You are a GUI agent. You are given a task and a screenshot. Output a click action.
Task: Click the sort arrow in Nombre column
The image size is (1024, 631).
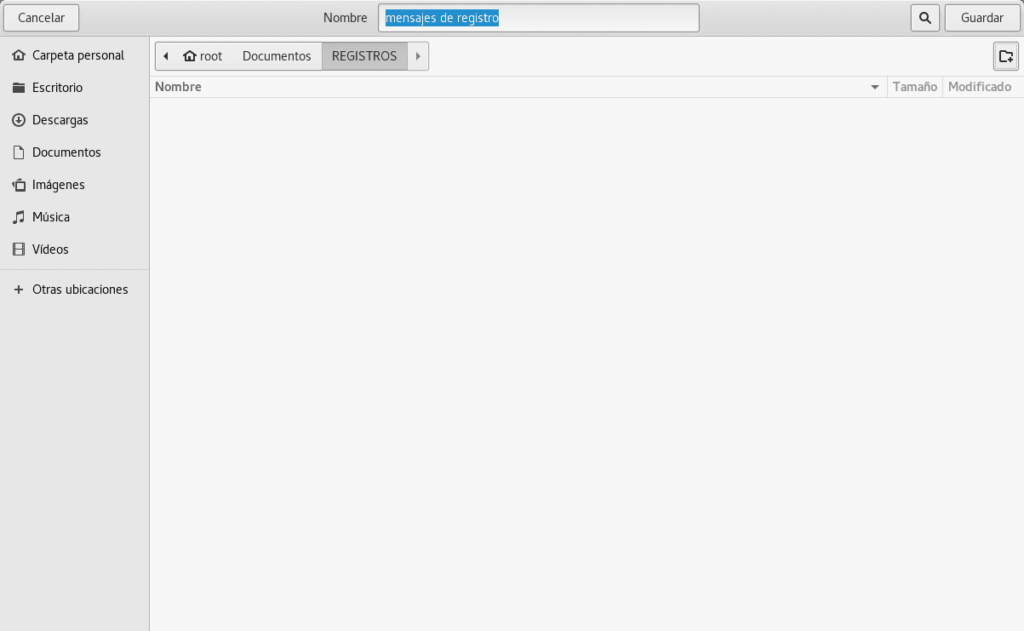[876, 88]
